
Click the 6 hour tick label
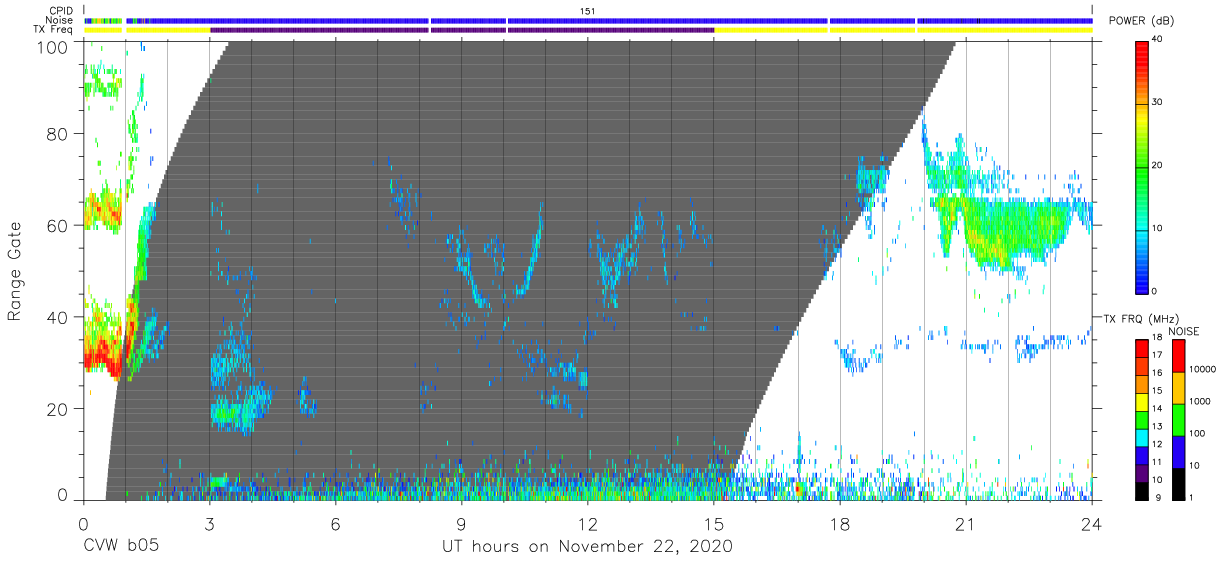click(x=335, y=523)
